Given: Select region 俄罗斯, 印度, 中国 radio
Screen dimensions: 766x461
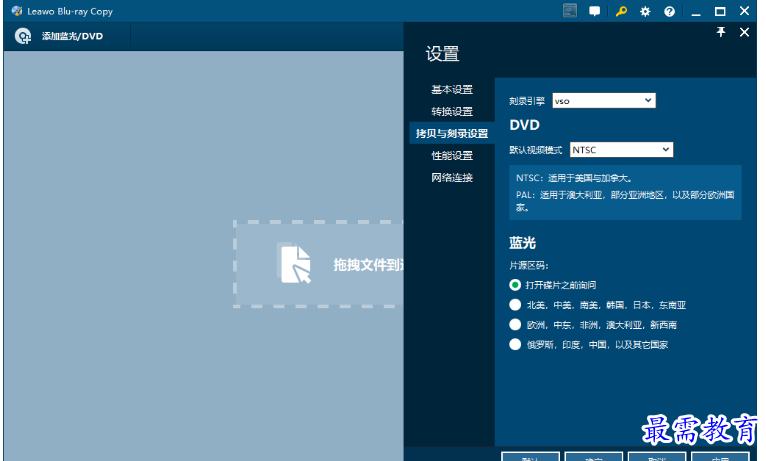Looking at the screenshot, I should pos(515,344).
